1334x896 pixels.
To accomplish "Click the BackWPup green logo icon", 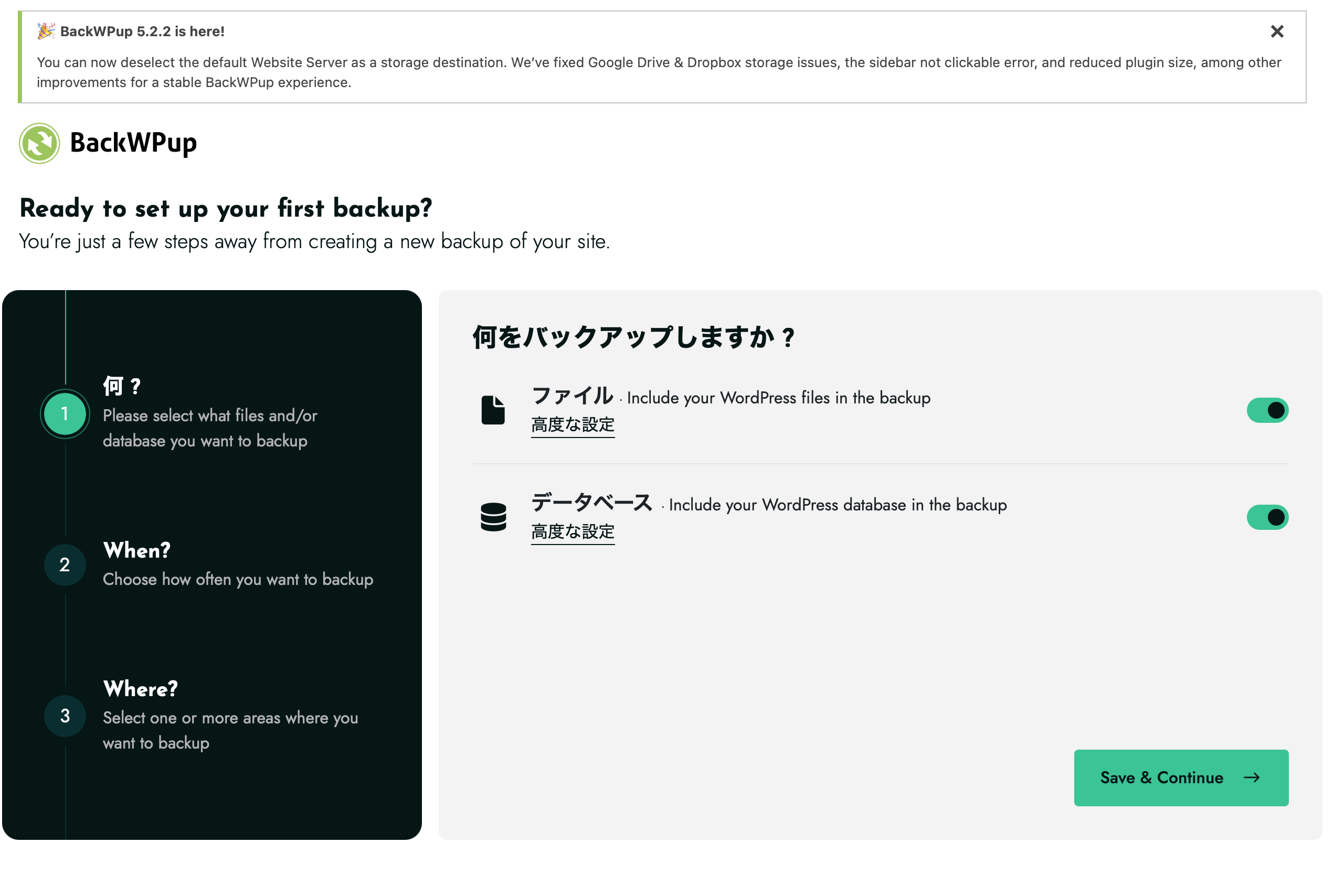I will (39, 143).
